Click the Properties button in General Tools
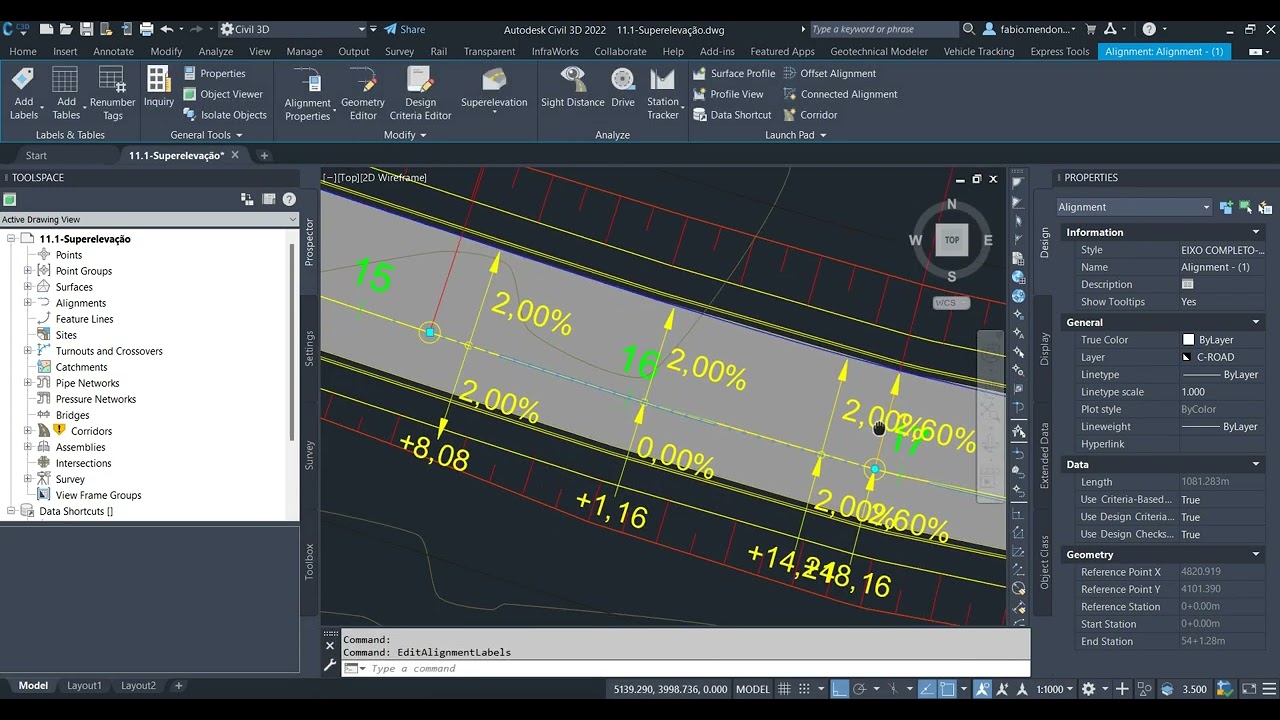Viewport: 1280px width, 720px height. [215, 73]
